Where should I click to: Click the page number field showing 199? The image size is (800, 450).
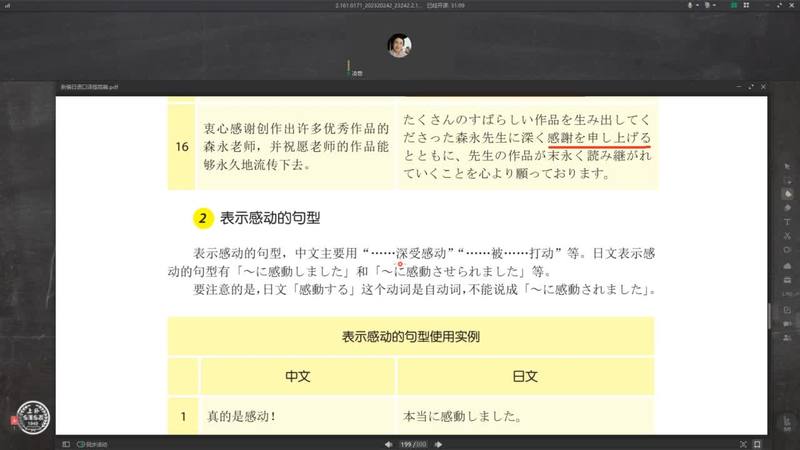[x=406, y=443]
